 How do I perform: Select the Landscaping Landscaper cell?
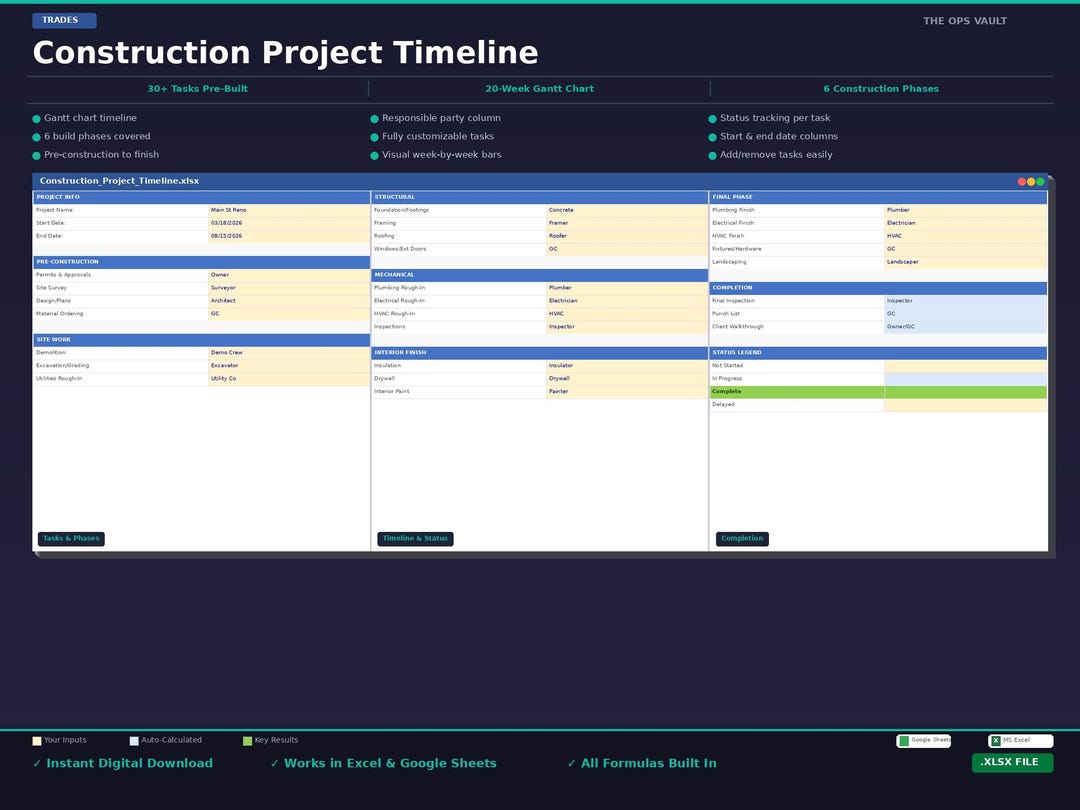tap(966, 262)
